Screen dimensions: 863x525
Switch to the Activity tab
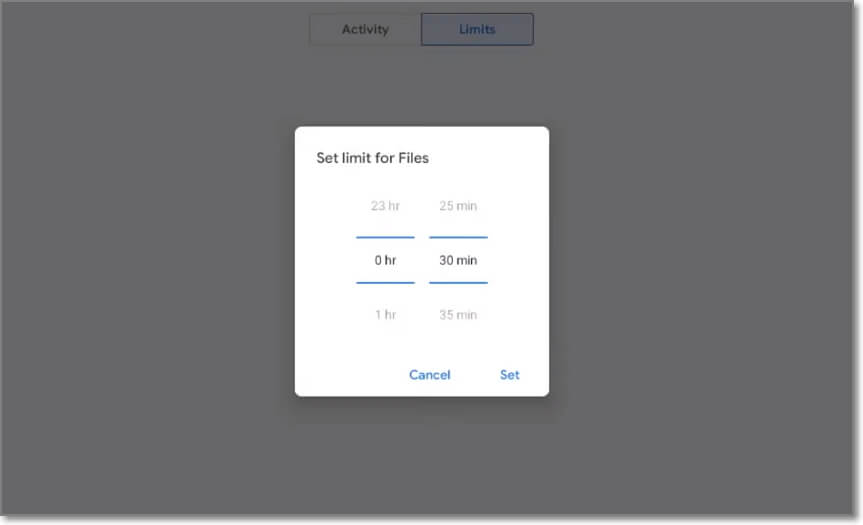pos(365,29)
